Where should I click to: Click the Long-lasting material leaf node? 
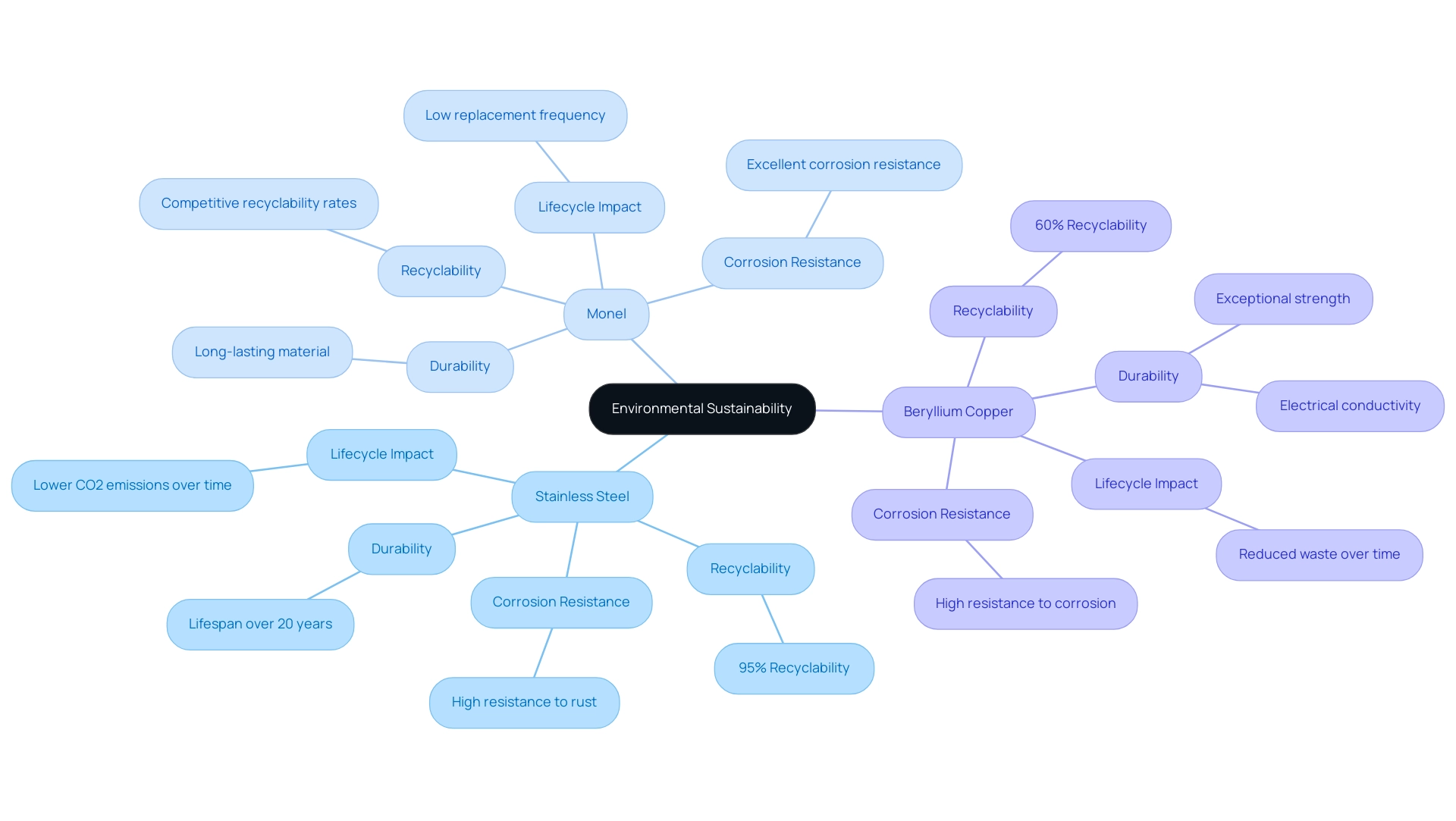262,350
